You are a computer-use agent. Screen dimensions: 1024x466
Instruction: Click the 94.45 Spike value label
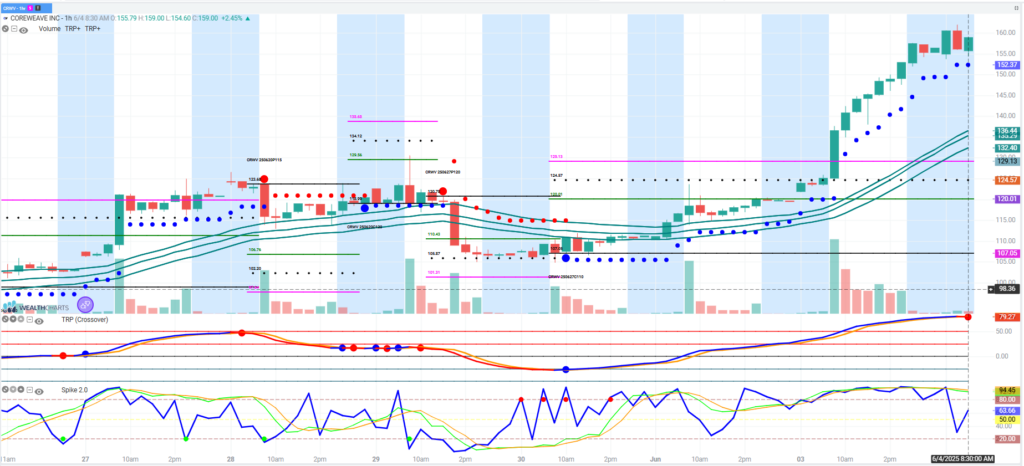(x=1006, y=390)
